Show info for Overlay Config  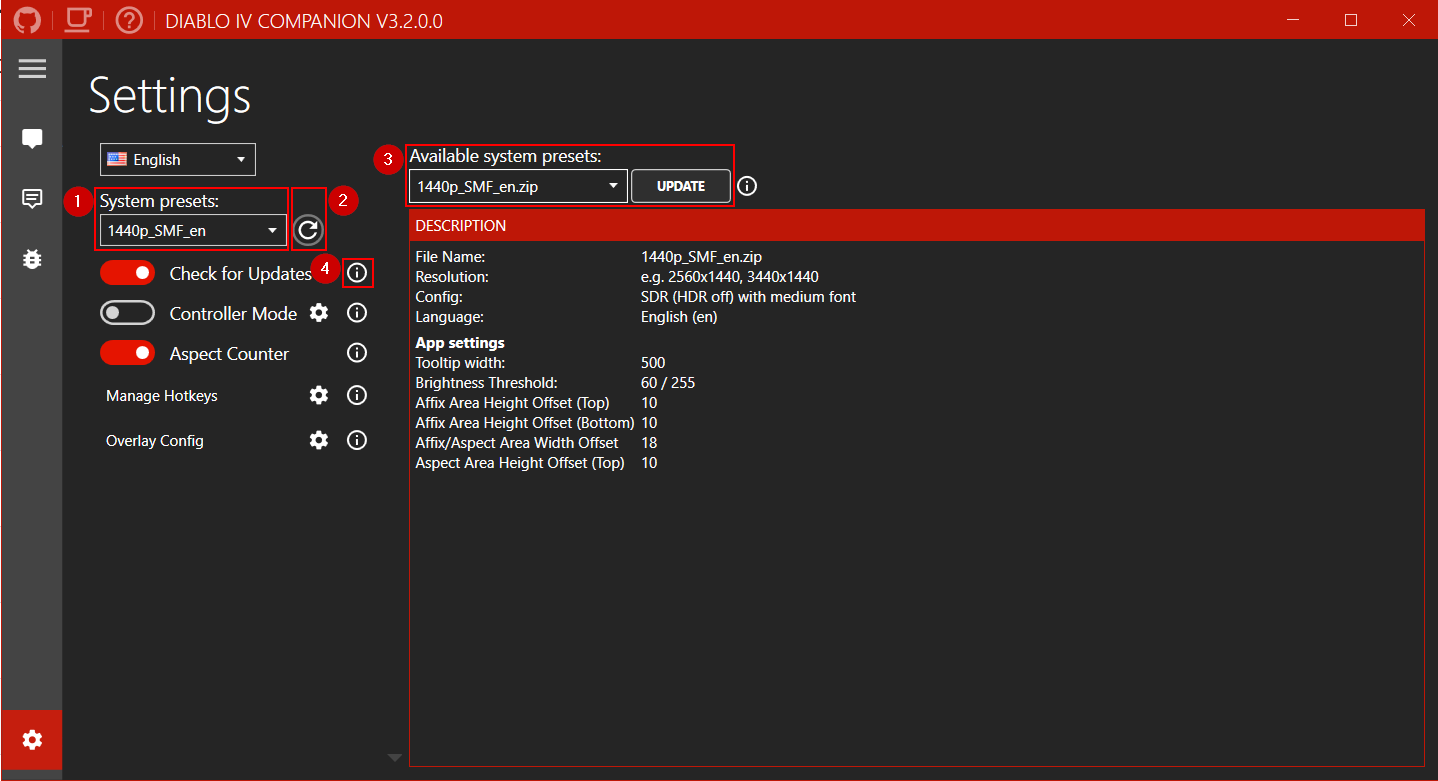357,440
